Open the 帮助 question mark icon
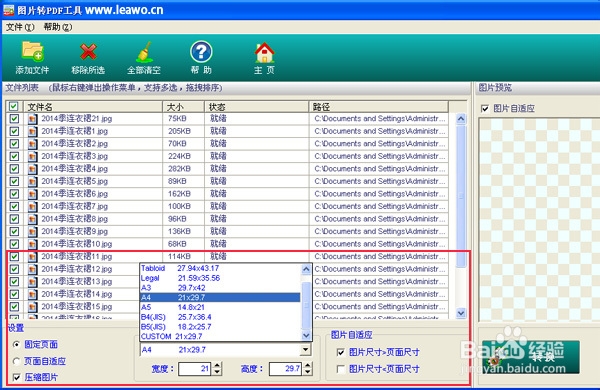Screen dimensions: 600x390 click(201, 52)
